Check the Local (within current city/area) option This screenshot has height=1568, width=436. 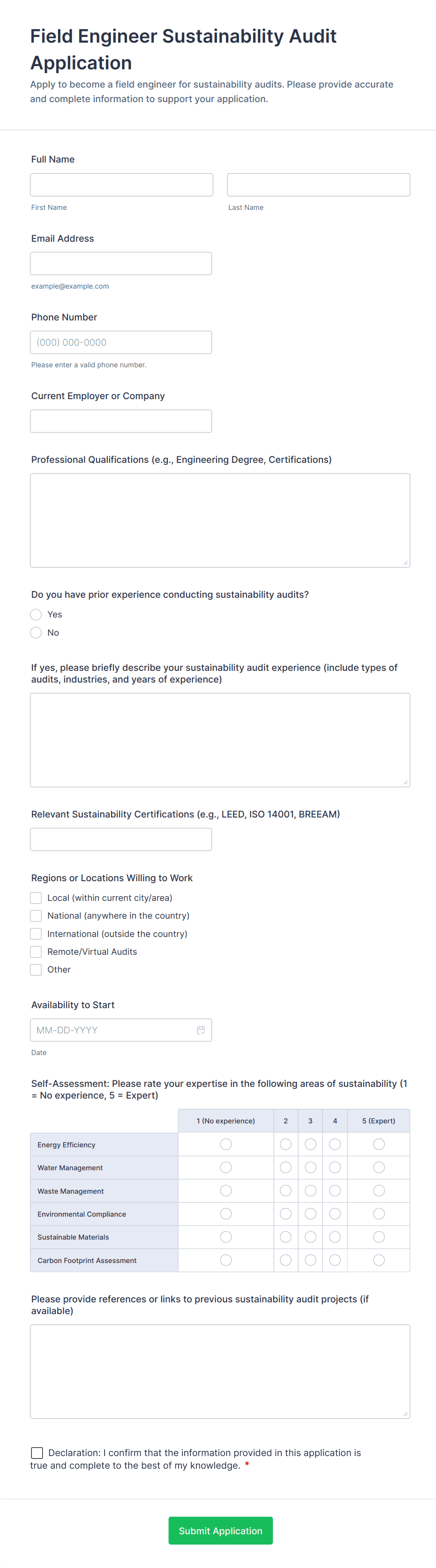click(x=35, y=897)
